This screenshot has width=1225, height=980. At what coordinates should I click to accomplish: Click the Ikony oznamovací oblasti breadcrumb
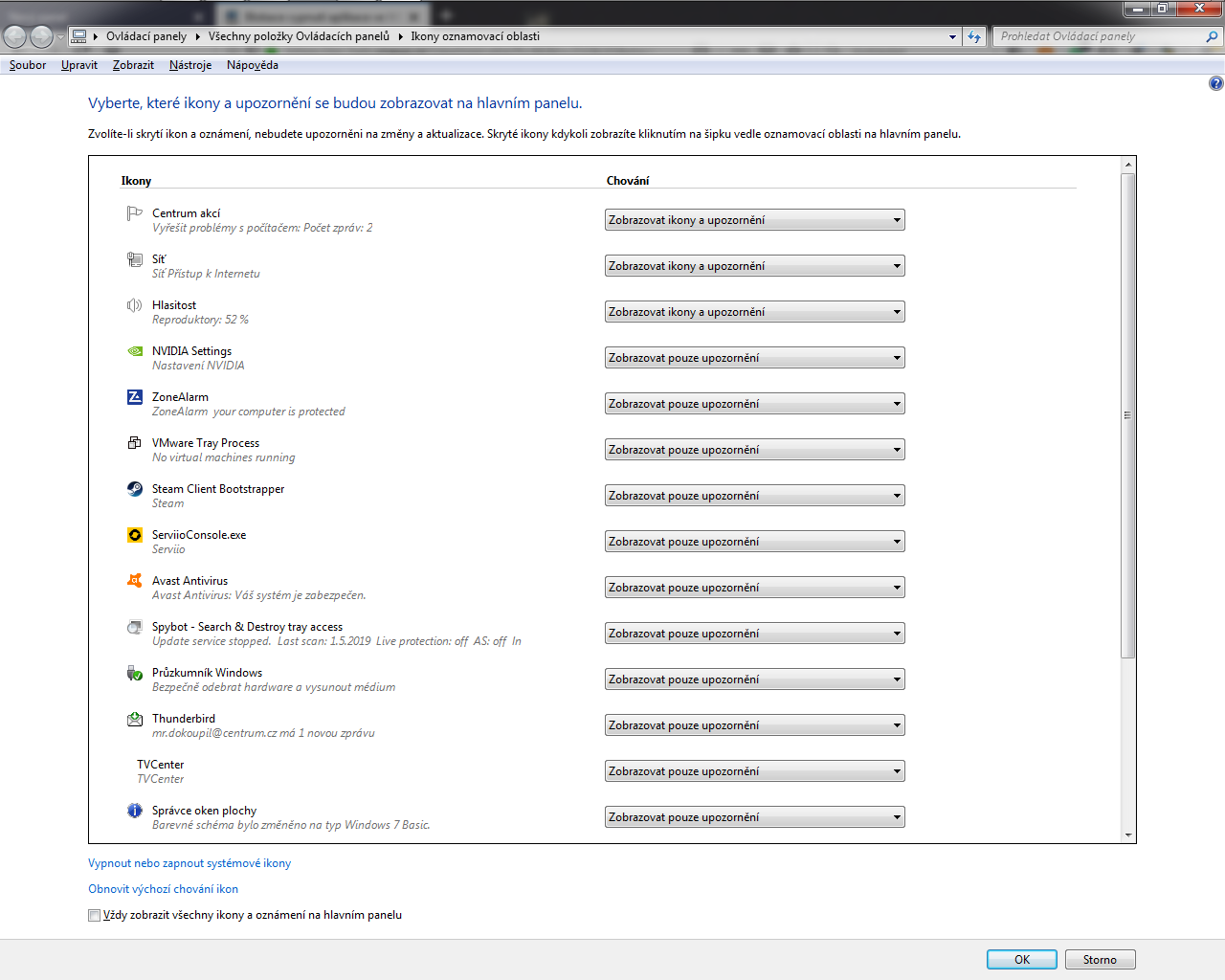pyautogui.click(x=476, y=36)
